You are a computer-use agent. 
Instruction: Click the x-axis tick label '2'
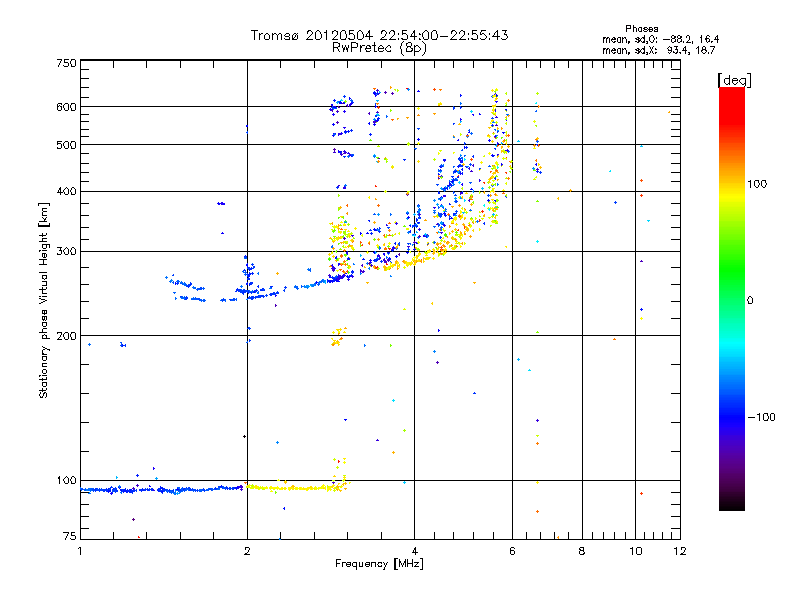tap(247, 551)
